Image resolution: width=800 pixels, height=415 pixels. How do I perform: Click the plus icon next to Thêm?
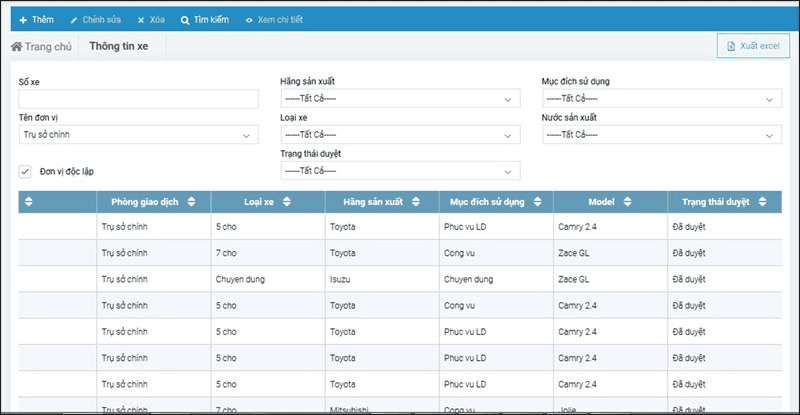click(23, 20)
